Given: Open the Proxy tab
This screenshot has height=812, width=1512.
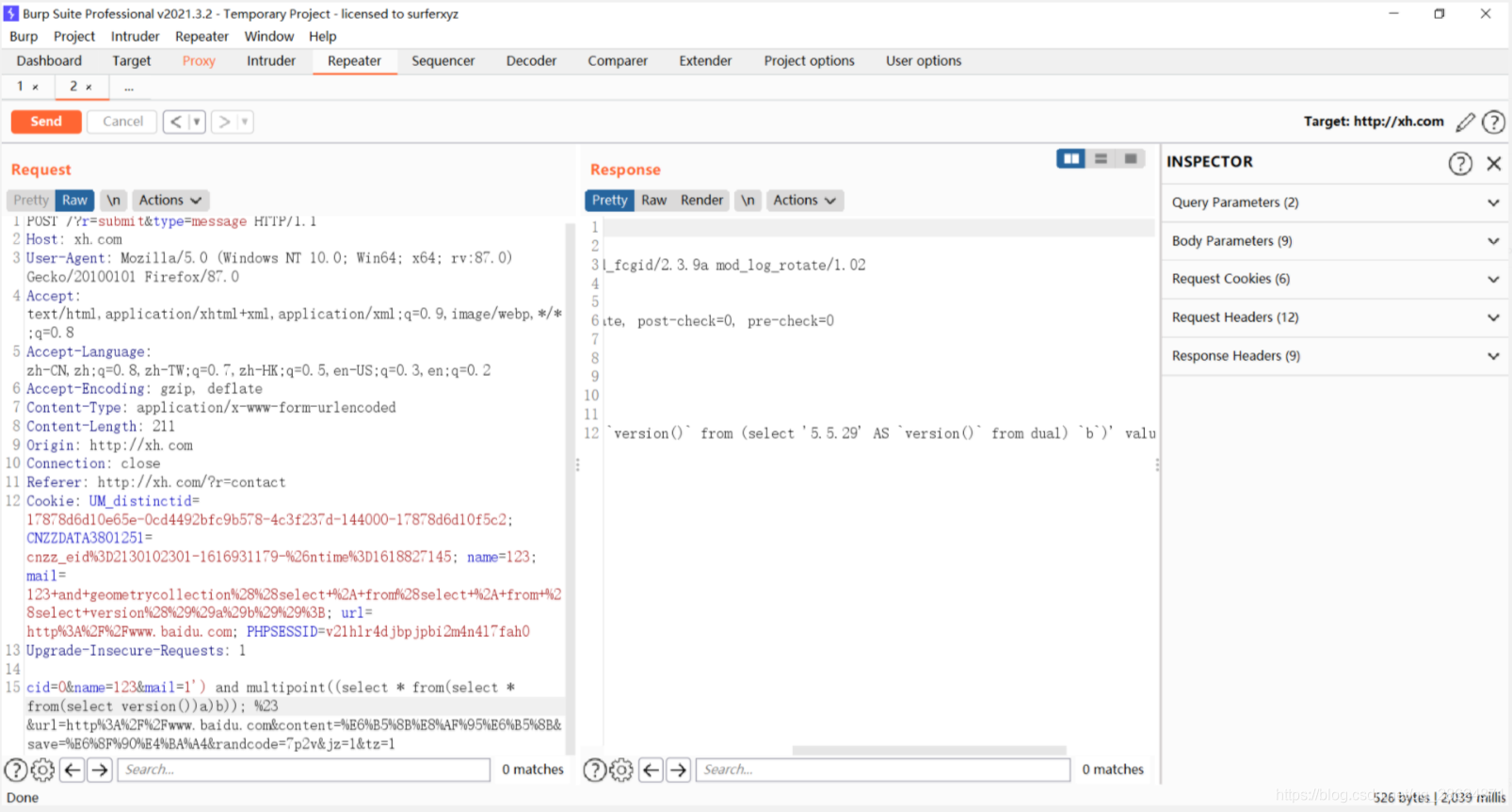Looking at the screenshot, I should tap(199, 61).
